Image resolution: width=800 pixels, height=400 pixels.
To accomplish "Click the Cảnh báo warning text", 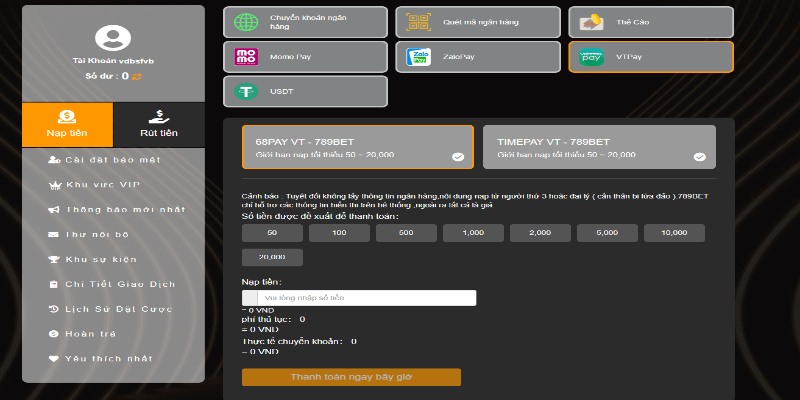I will pyautogui.click(x=475, y=201).
